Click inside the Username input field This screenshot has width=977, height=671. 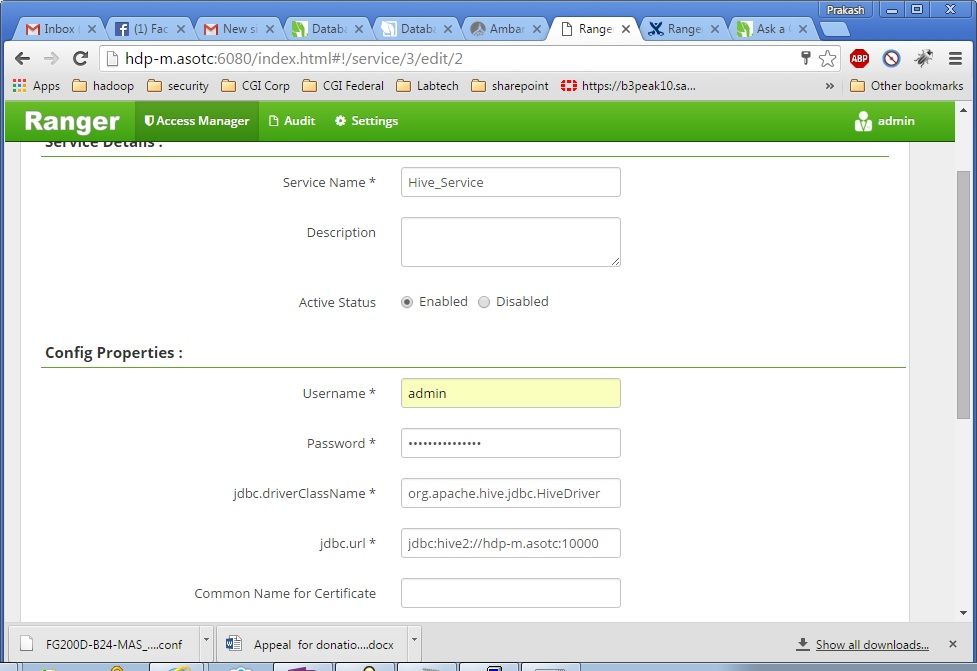pos(510,393)
